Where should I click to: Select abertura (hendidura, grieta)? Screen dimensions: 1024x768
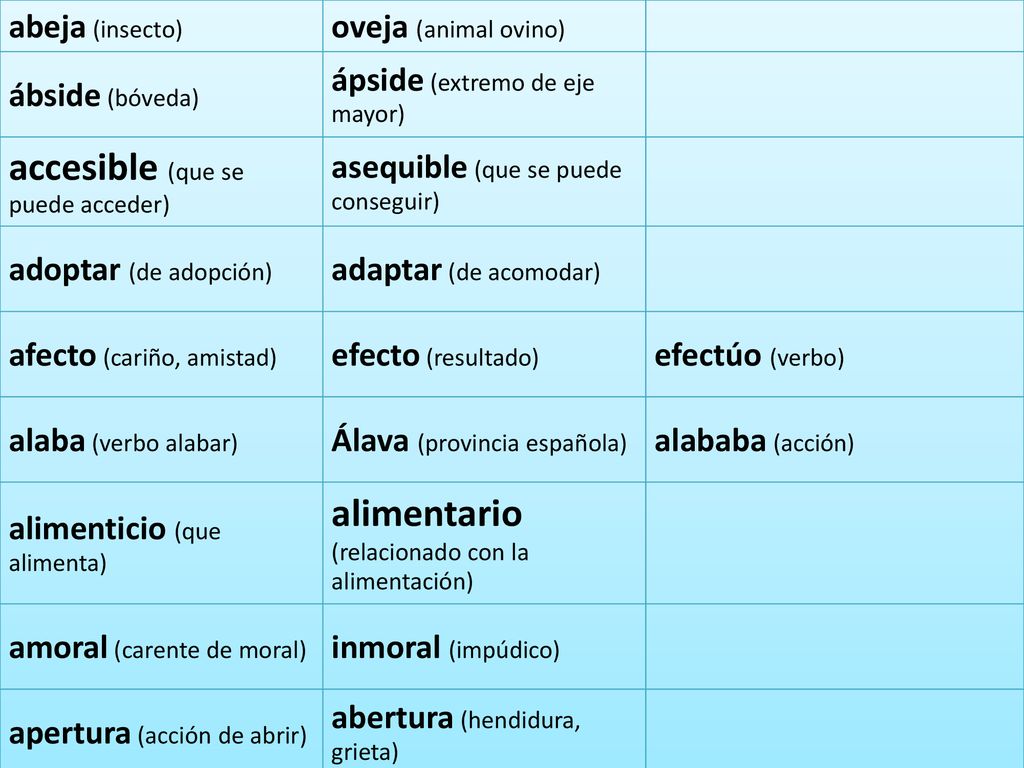(x=456, y=735)
